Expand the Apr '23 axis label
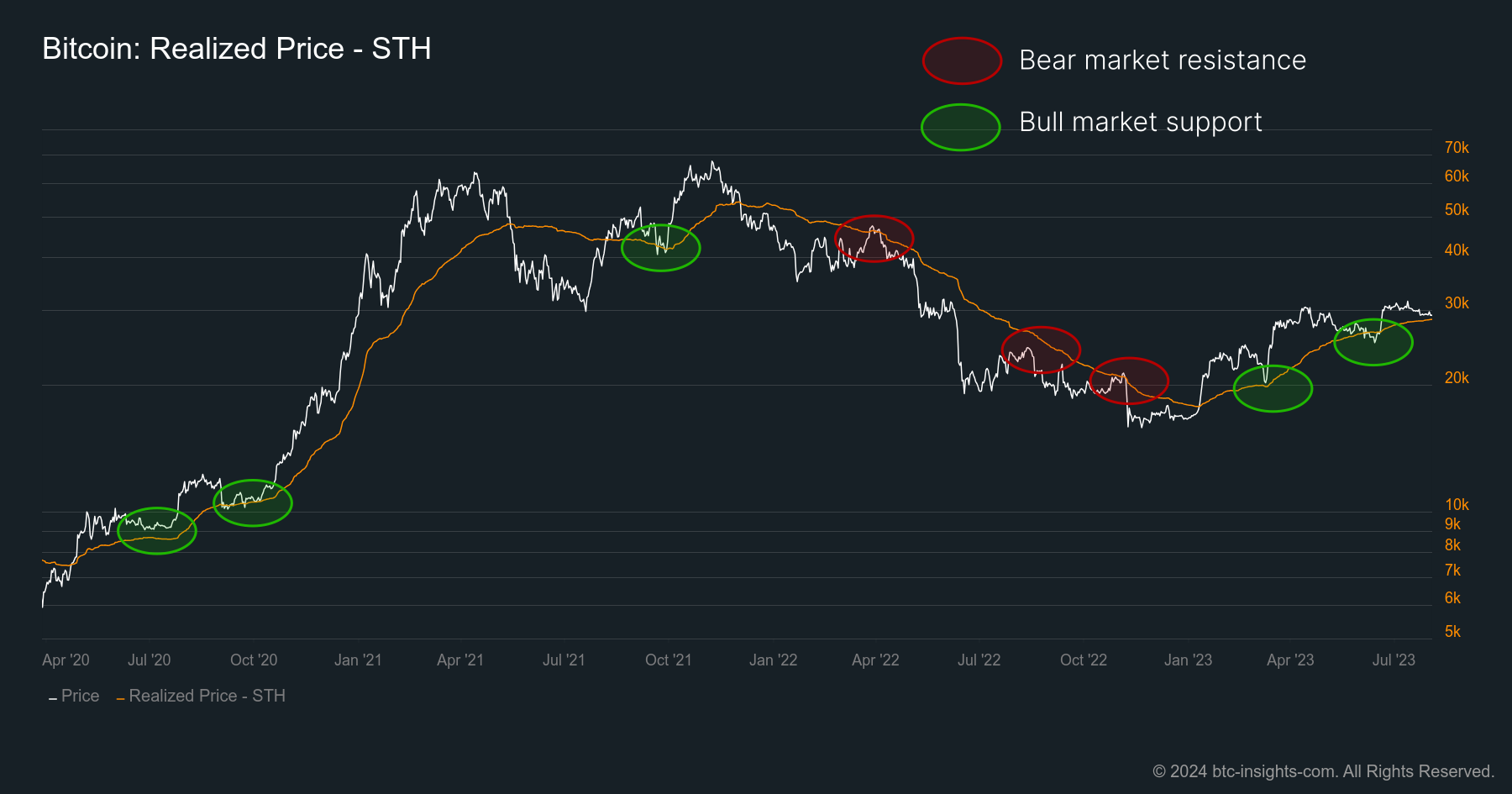1512x794 pixels. 1290,660
